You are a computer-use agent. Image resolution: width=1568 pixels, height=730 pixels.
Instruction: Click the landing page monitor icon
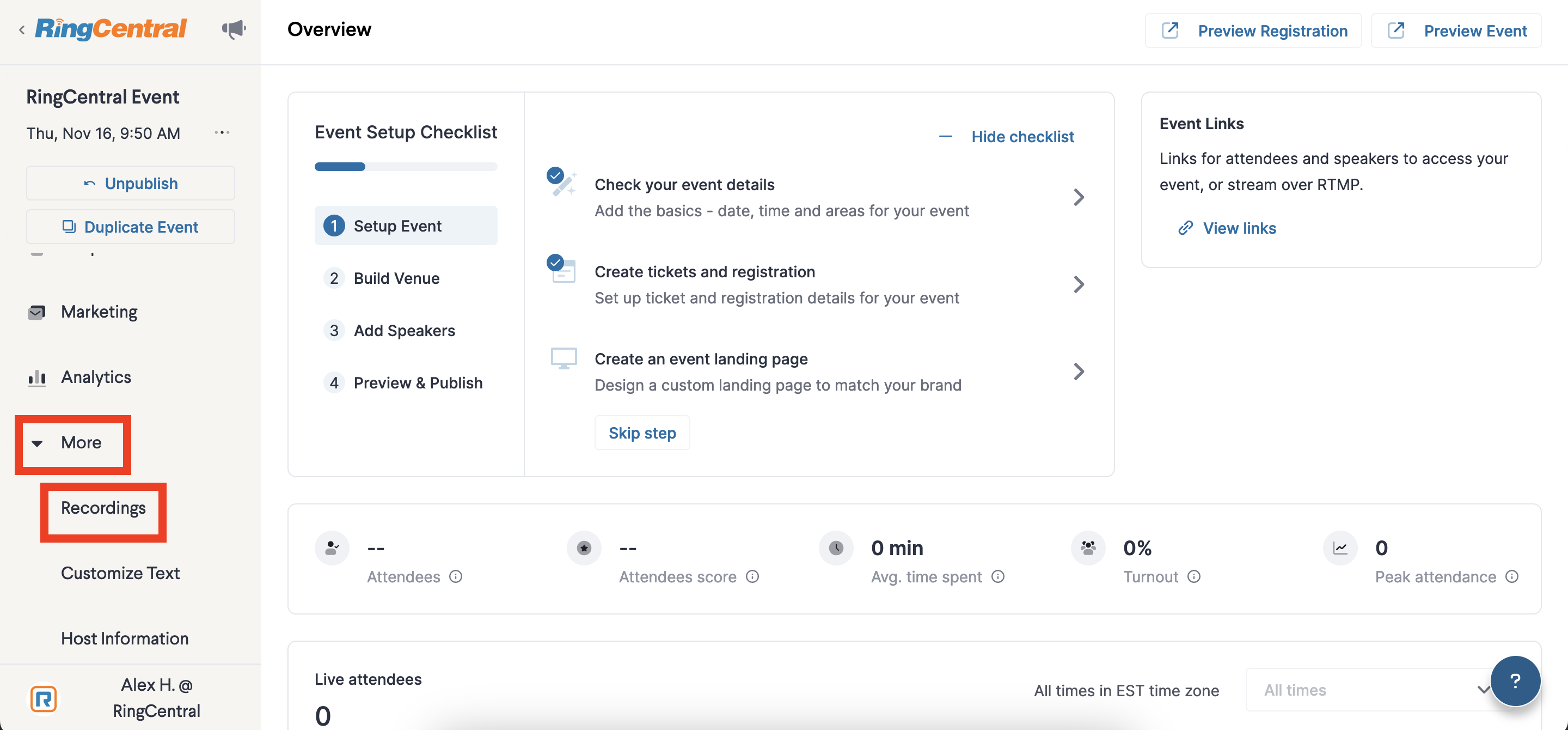pyautogui.click(x=563, y=358)
